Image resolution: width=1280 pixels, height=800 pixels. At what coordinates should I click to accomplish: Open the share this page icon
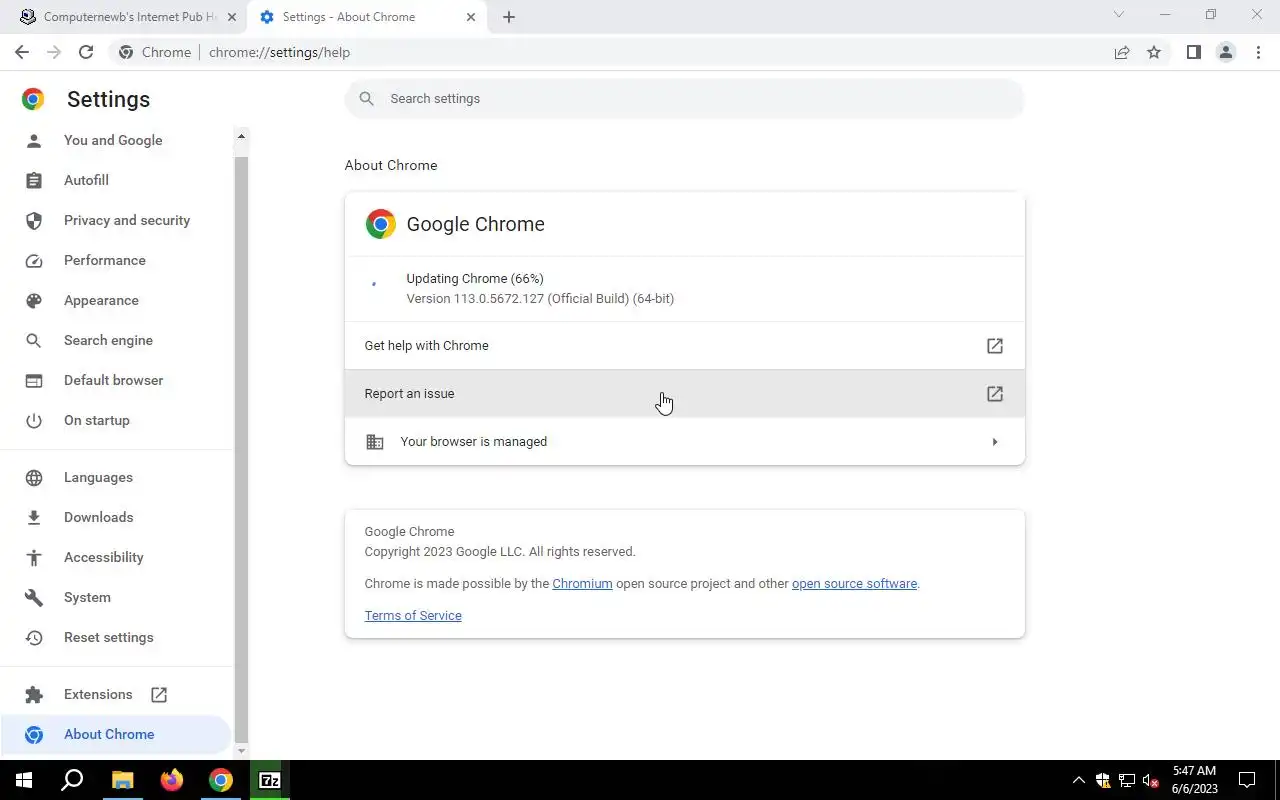click(1122, 52)
